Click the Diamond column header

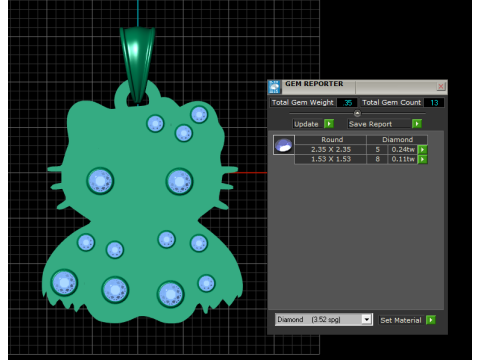click(397, 140)
